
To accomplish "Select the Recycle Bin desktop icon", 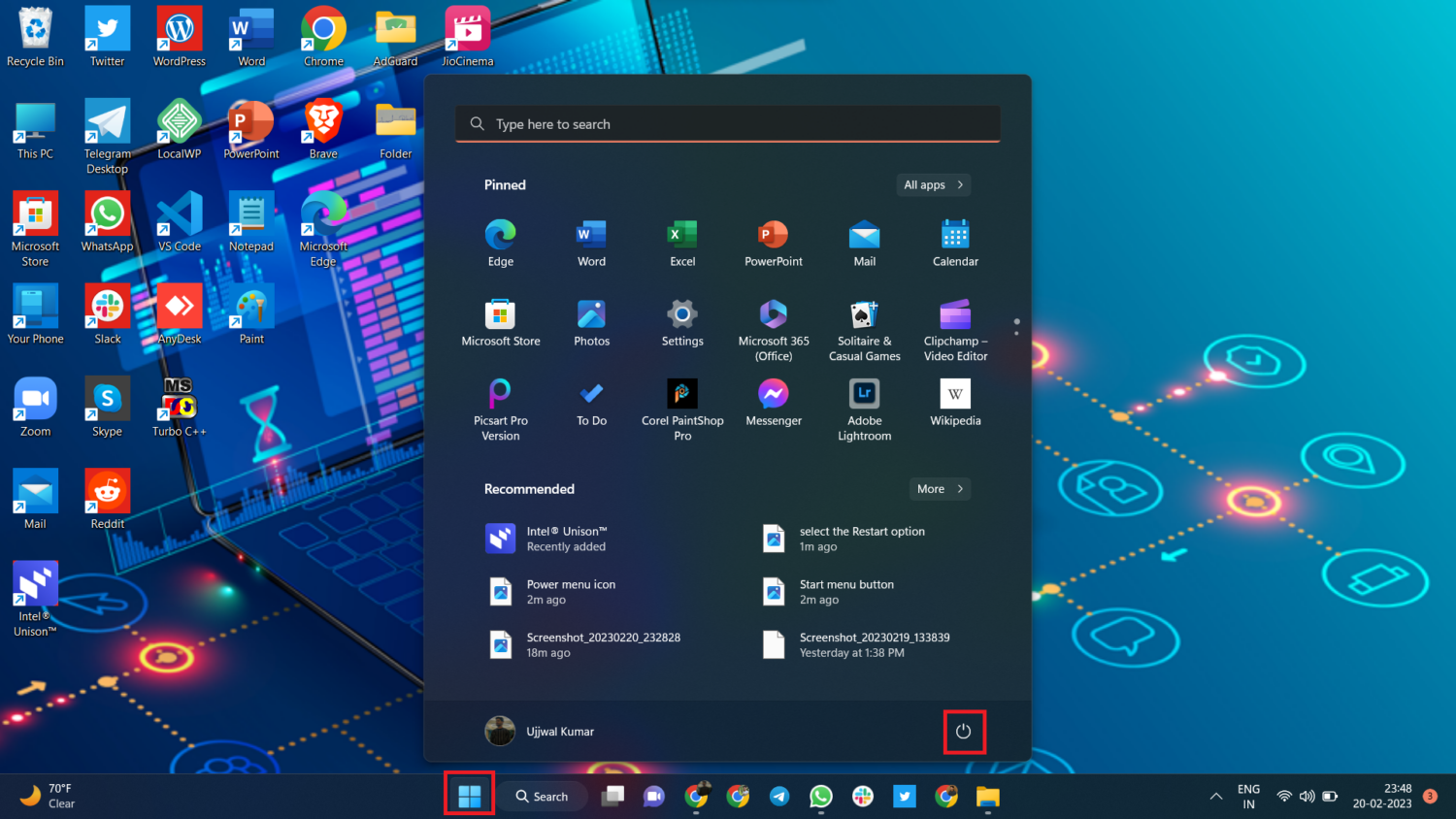I will click(35, 37).
